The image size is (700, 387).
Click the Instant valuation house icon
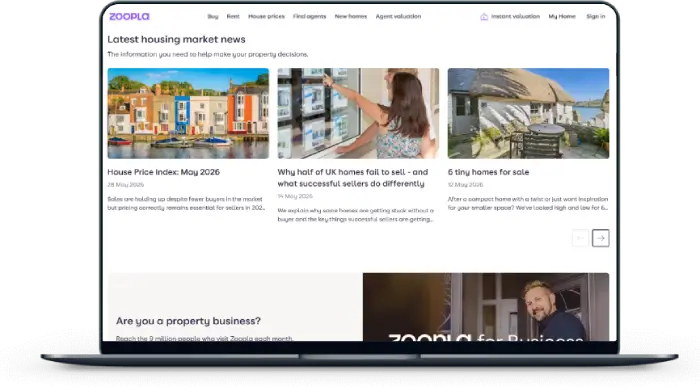coord(484,17)
